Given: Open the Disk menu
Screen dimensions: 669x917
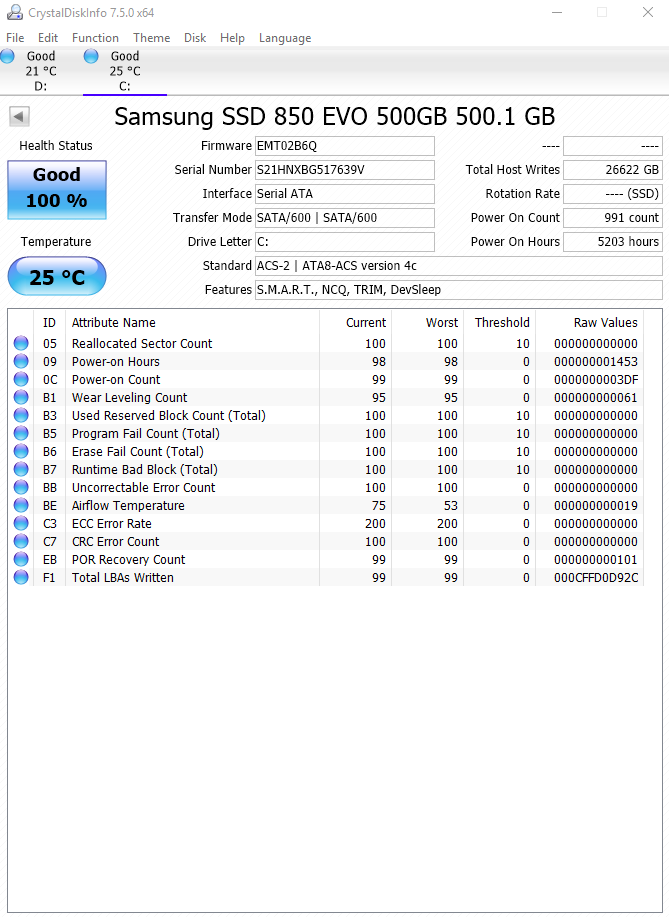Looking at the screenshot, I should pyautogui.click(x=195, y=38).
